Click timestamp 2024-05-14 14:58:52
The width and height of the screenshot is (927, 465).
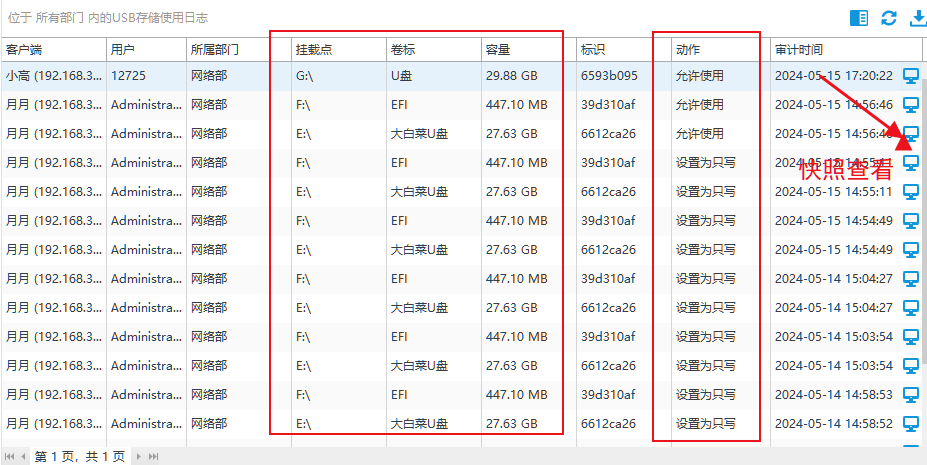(x=834, y=423)
